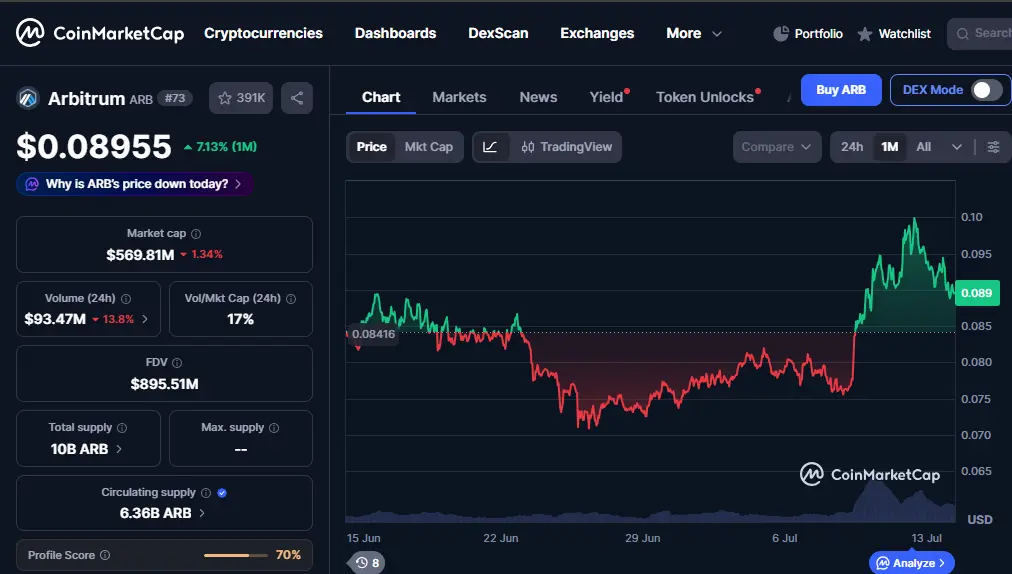The height and width of the screenshot is (574, 1012).
Task: Click the CoinMarketCap logo icon
Action: 30,33
